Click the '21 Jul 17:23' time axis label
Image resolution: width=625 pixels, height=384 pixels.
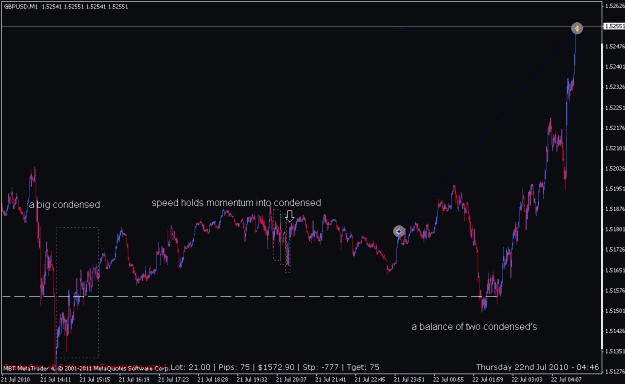click(x=173, y=380)
